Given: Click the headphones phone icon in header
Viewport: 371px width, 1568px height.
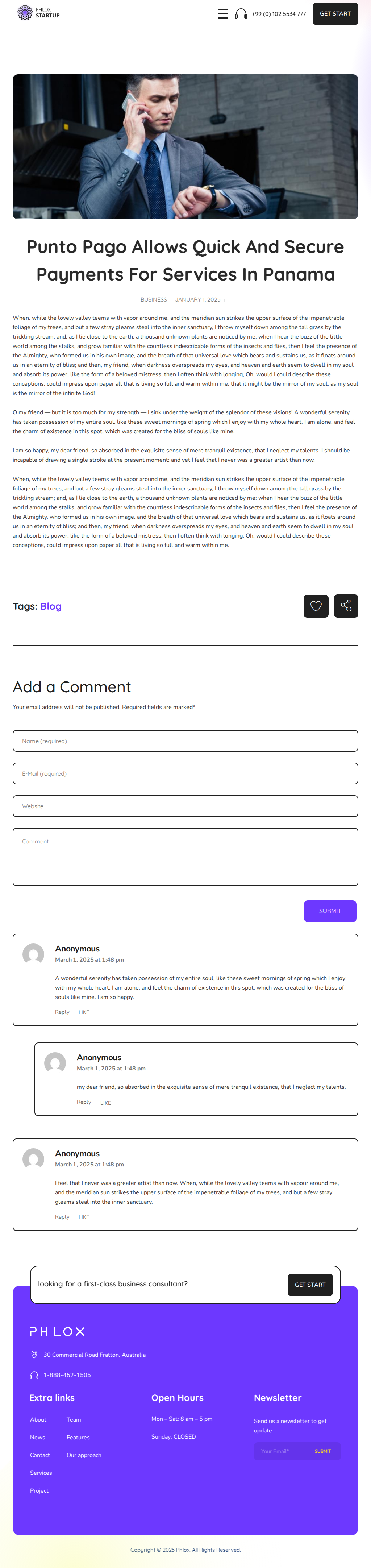Looking at the screenshot, I should coord(241,14).
